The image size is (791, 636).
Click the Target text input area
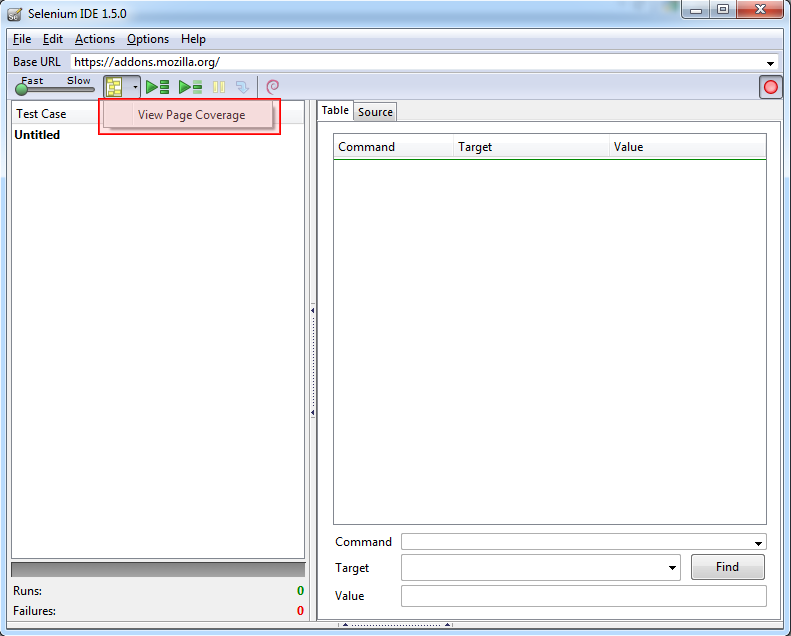click(x=533, y=567)
